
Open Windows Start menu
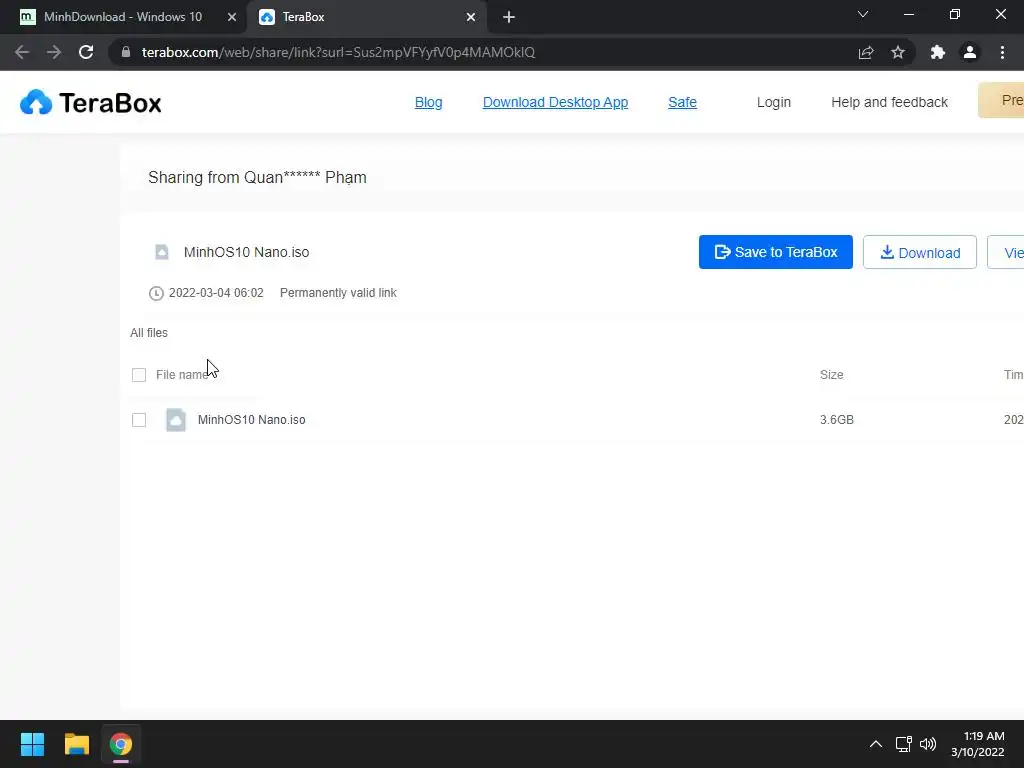[x=32, y=744]
